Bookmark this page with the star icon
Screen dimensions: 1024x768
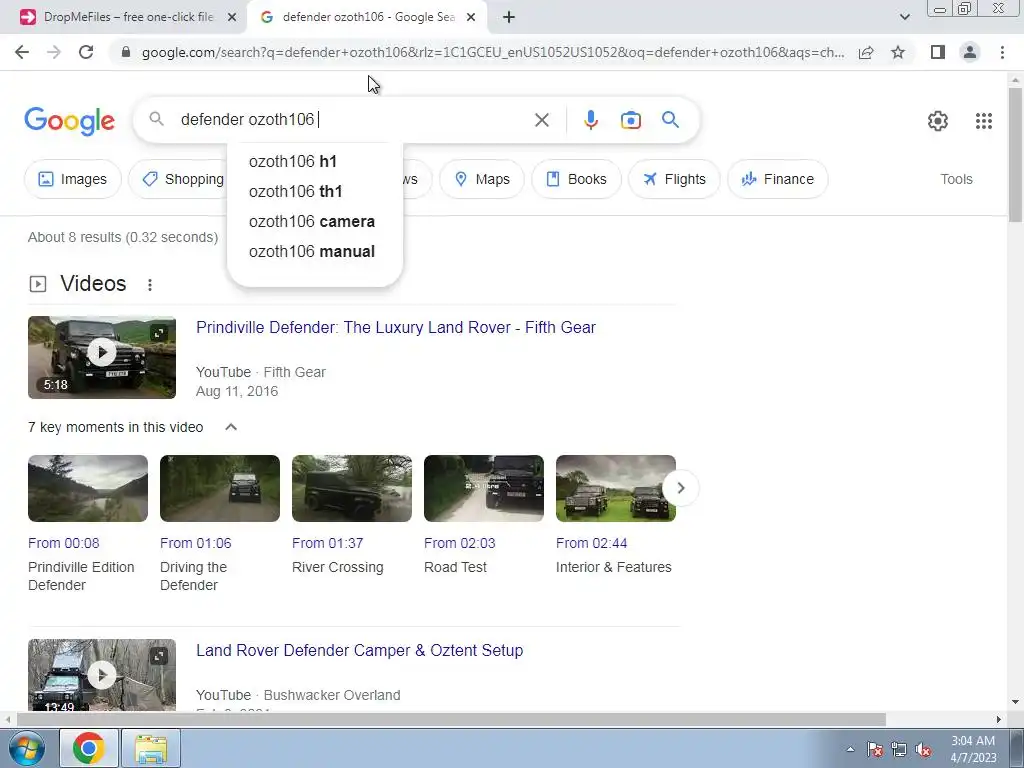click(898, 52)
